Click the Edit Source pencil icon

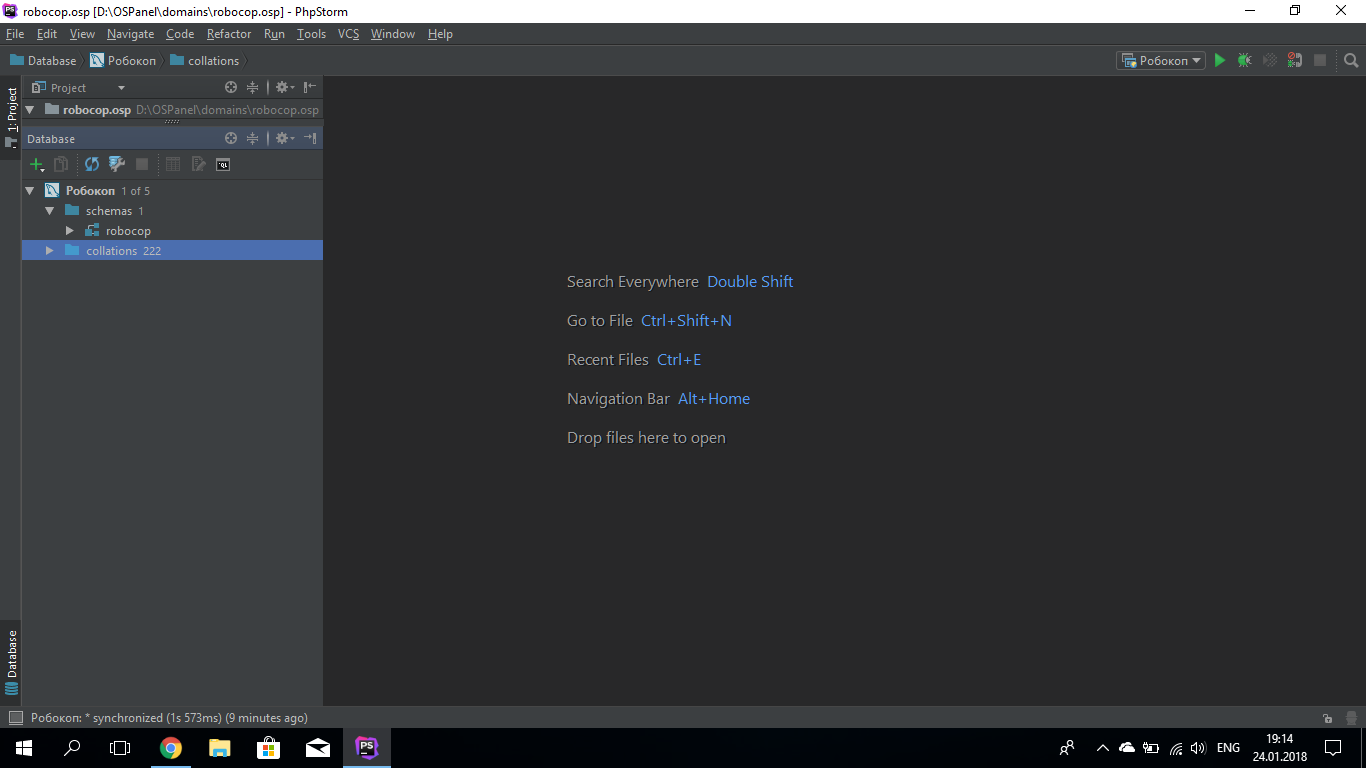198,164
